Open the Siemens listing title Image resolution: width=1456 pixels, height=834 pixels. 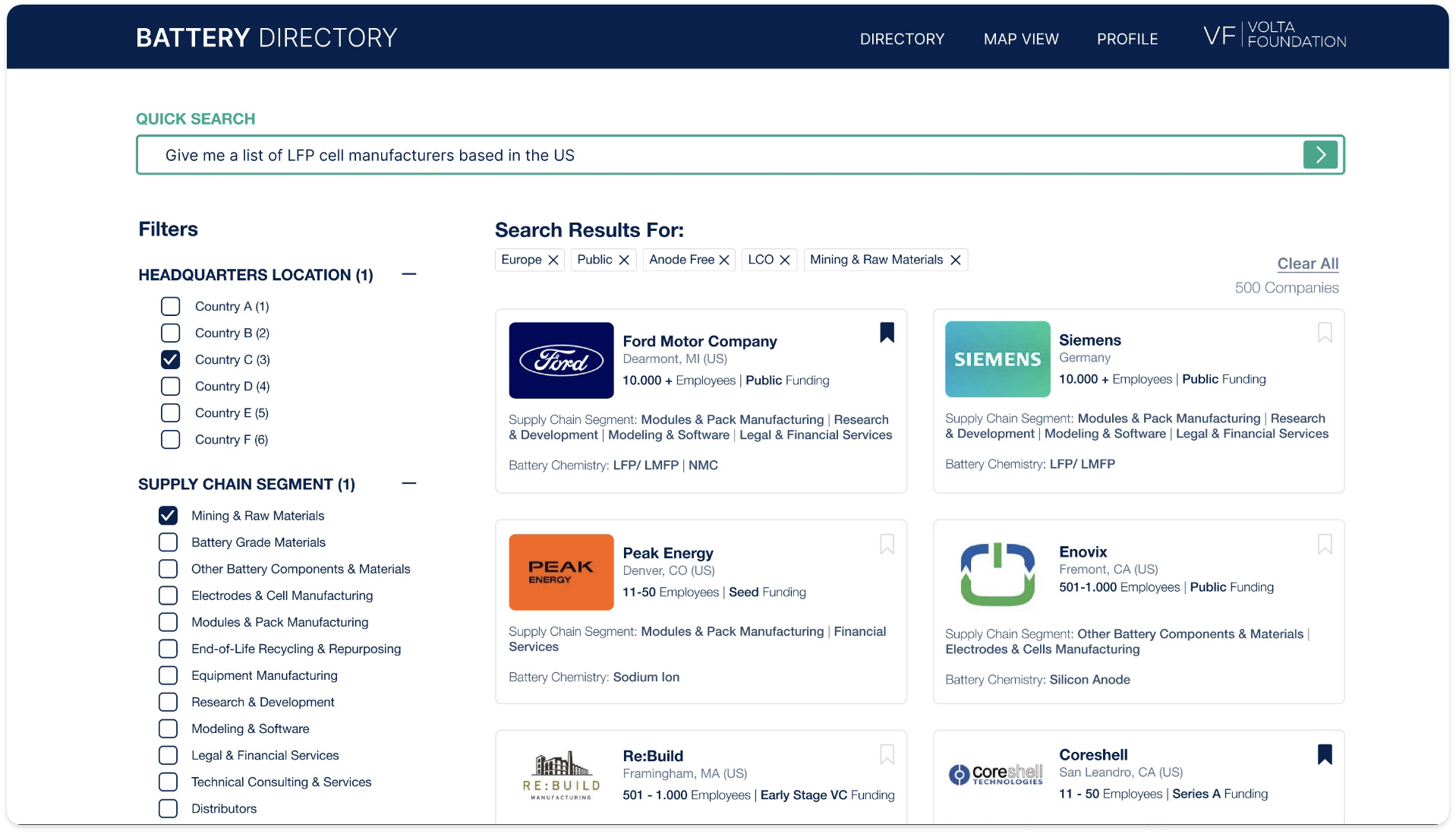point(1089,340)
